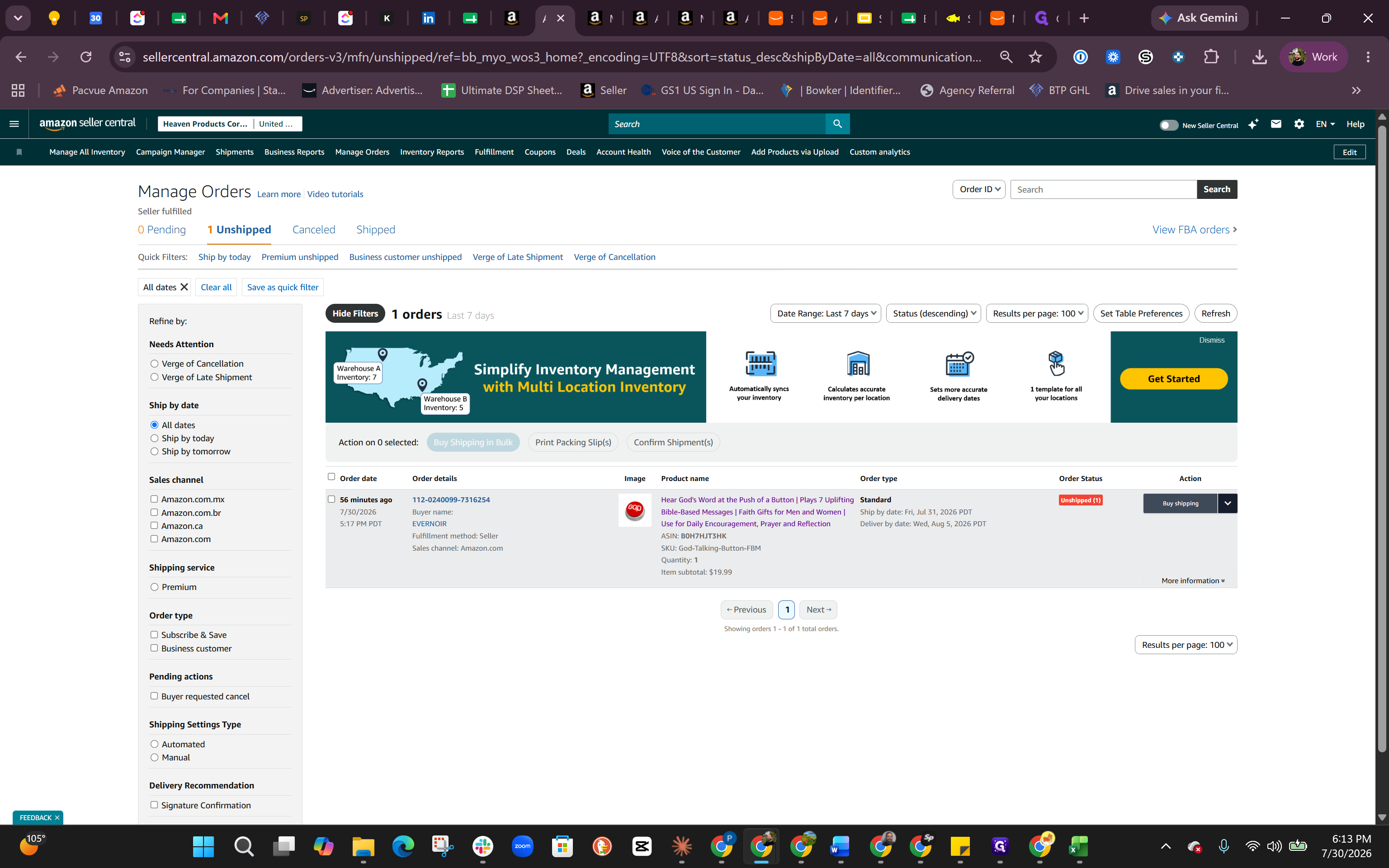Click the Seller Central top Search field
Image resolution: width=1389 pixels, height=868 pixels.
click(717, 124)
